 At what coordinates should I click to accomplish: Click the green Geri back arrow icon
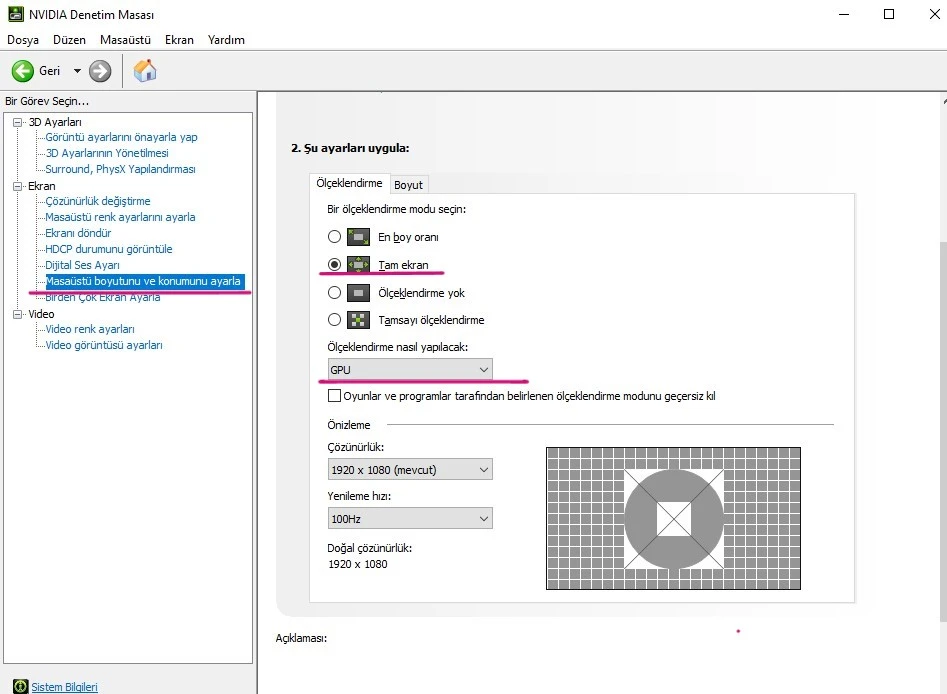click(x=22, y=71)
